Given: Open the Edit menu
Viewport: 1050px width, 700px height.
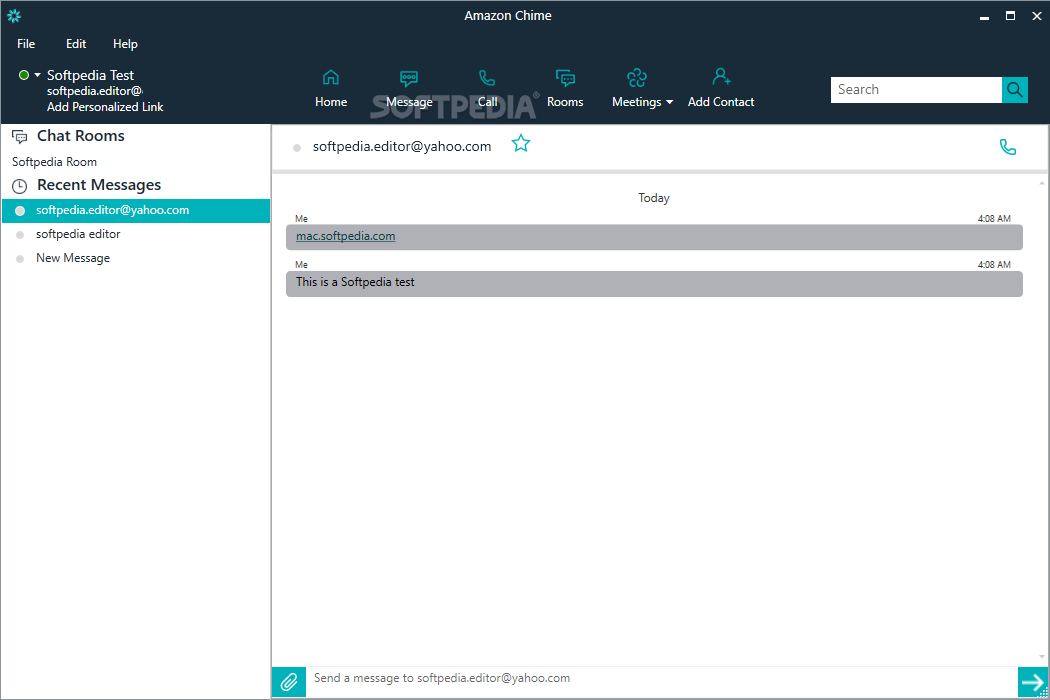Looking at the screenshot, I should click(x=76, y=44).
